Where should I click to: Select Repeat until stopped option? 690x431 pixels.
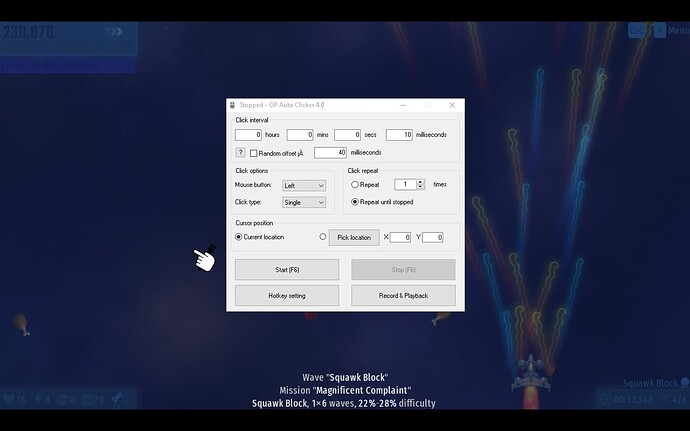[355, 202]
